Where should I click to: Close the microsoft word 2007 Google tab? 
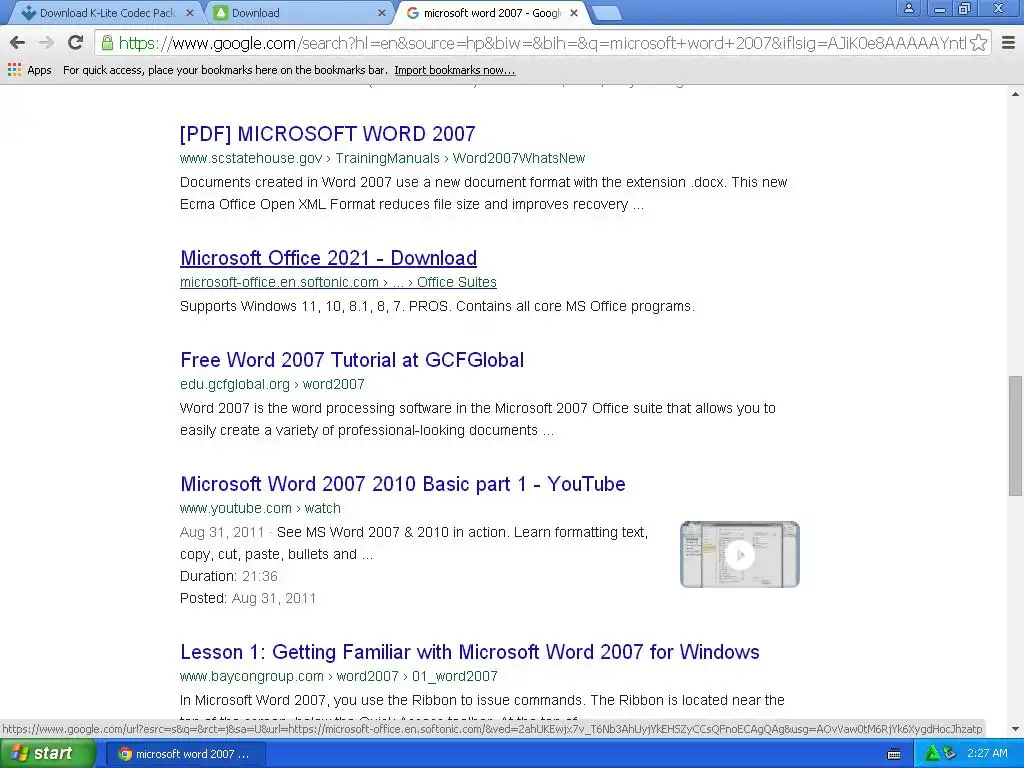573,13
